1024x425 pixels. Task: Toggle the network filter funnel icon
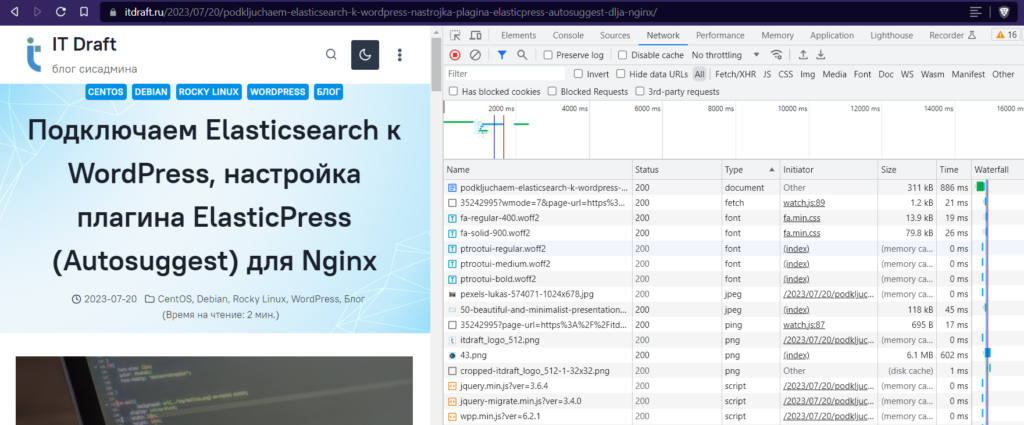pyautogui.click(x=502, y=55)
